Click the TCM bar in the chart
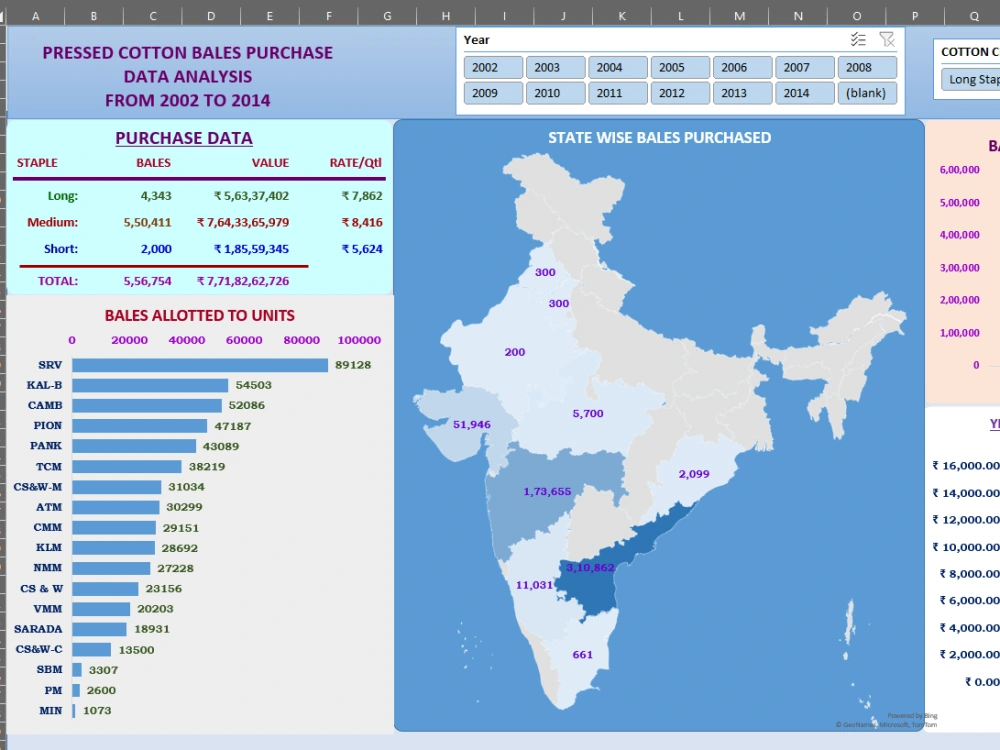Image resolution: width=1000 pixels, height=750 pixels. [x=127, y=466]
